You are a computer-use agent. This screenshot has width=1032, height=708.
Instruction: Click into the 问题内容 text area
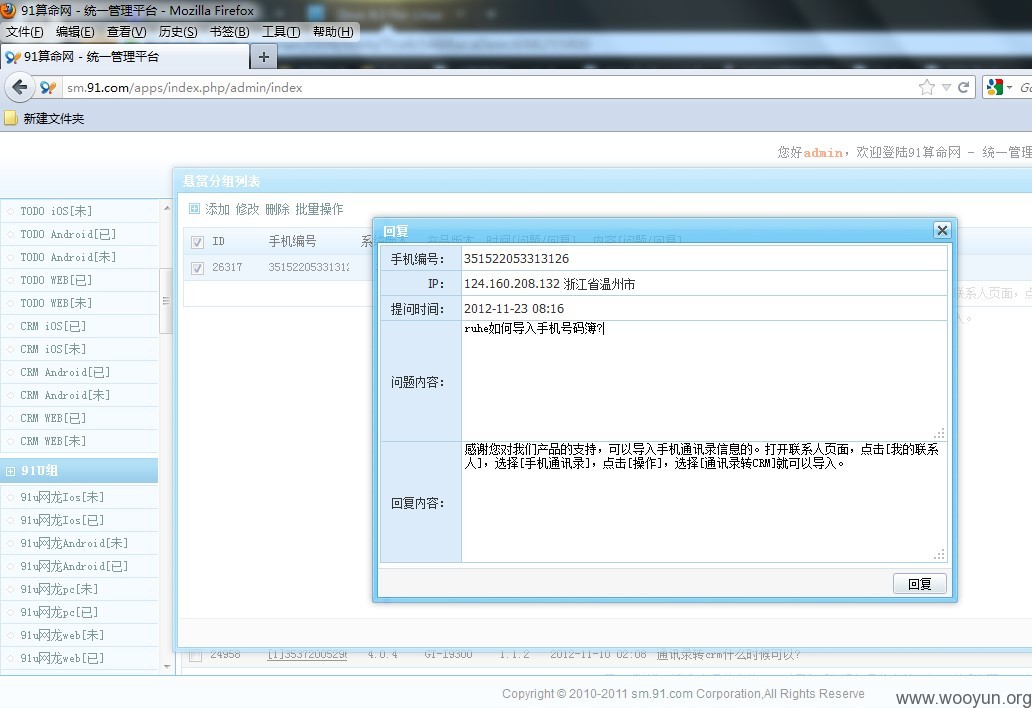pyautogui.click(x=704, y=381)
